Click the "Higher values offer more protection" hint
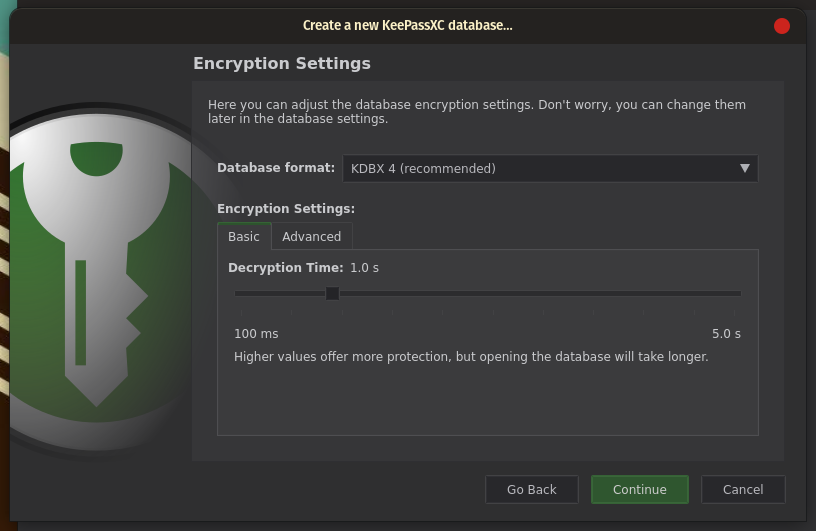 click(471, 357)
